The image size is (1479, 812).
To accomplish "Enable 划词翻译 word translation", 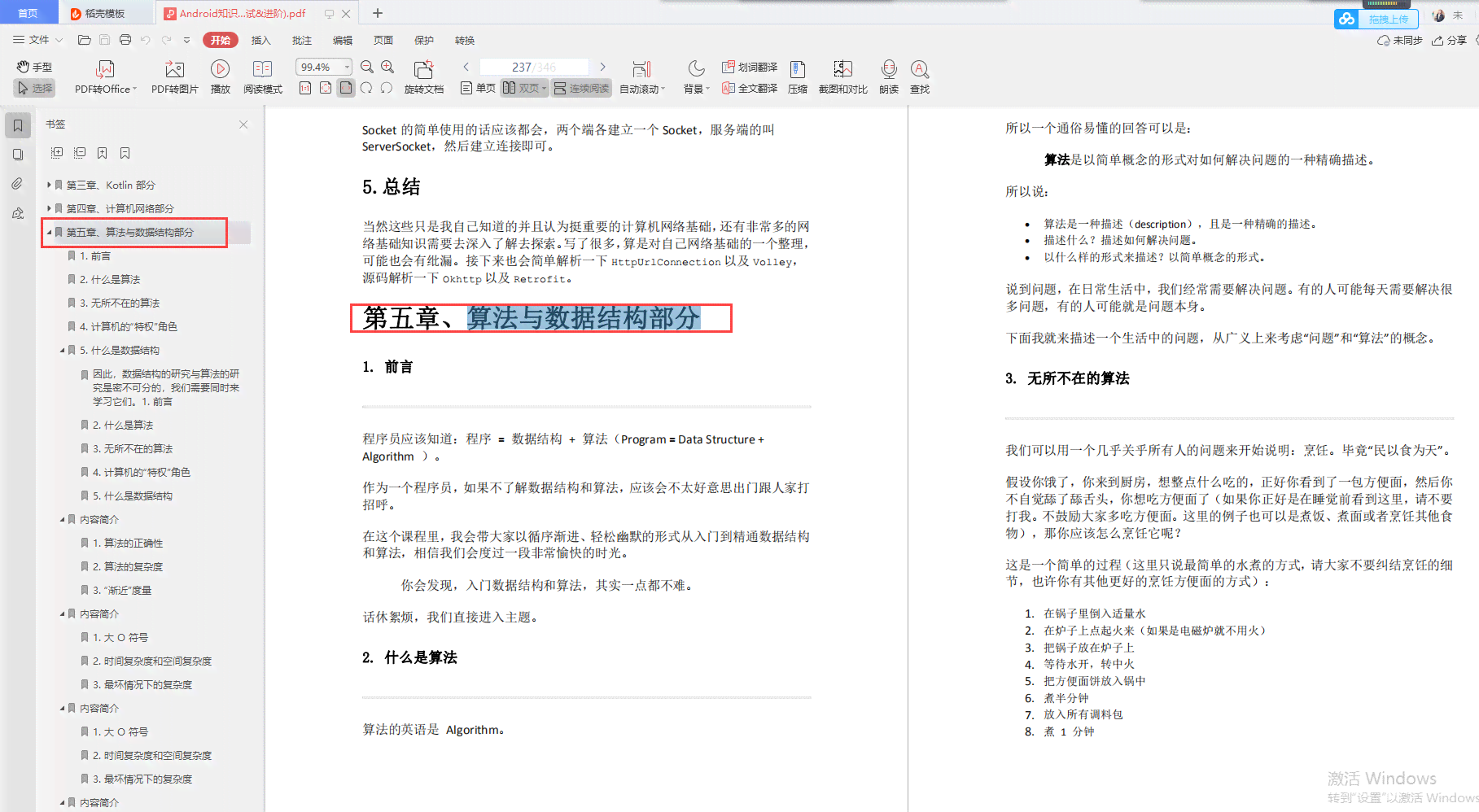I will pos(749,67).
